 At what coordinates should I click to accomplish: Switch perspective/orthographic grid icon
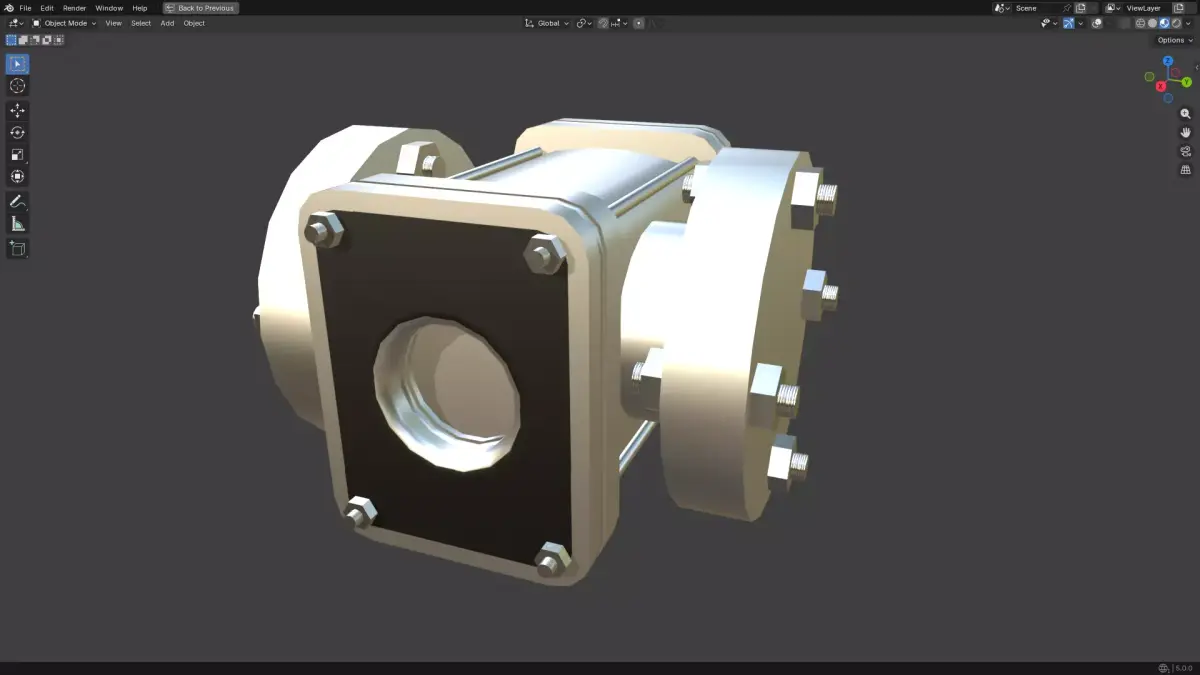[x=1186, y=170]
